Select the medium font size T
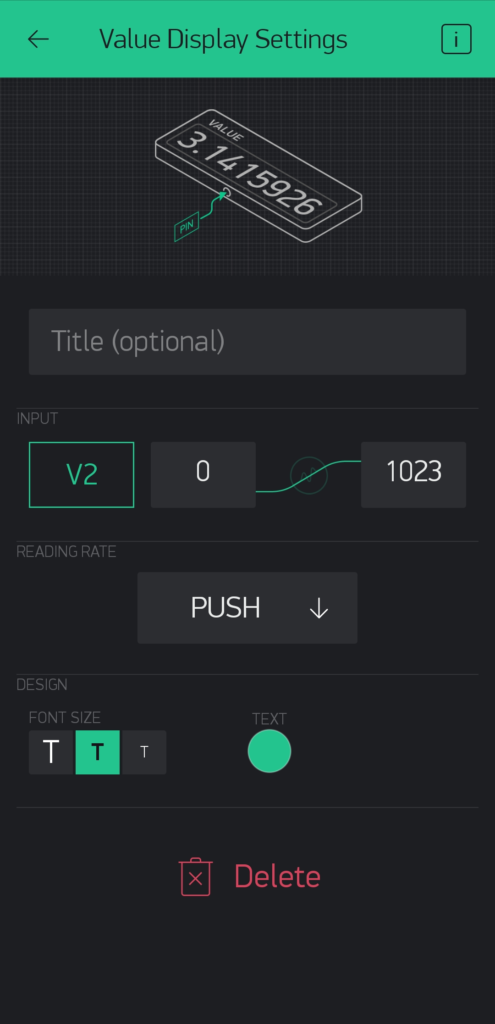Screen dimensions: 495x1024 tap(97, 752)
